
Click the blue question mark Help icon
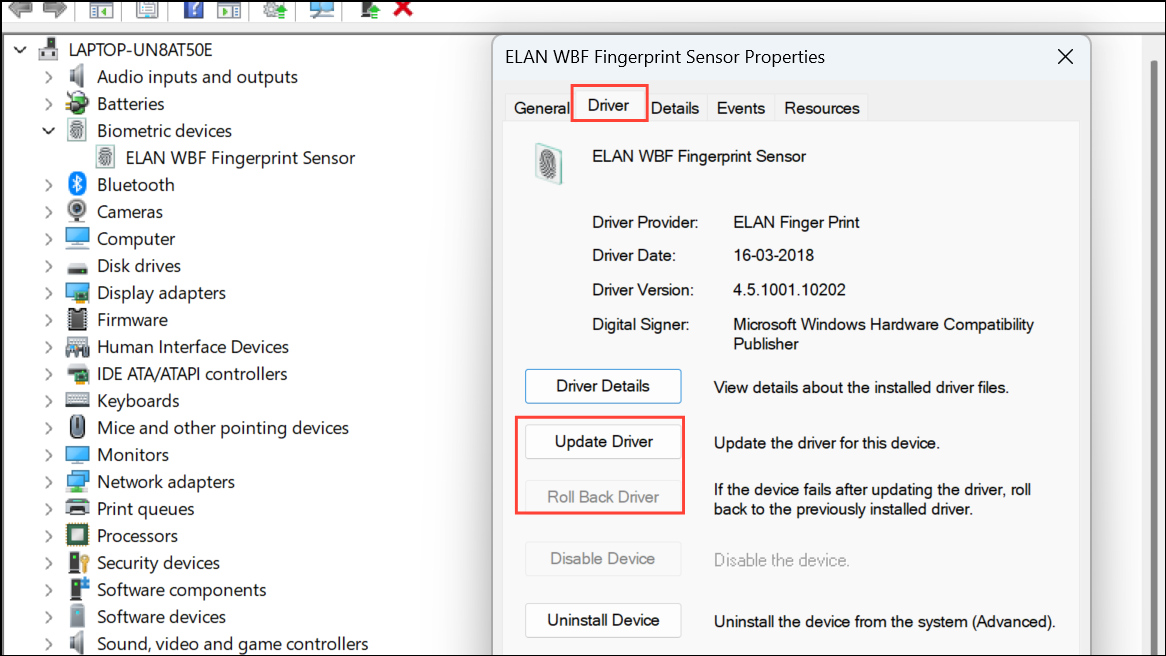pos(193,9)
